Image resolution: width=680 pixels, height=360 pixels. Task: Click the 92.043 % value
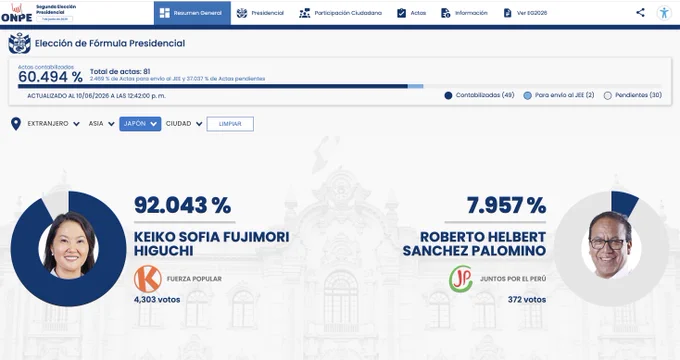click(182, 205)
